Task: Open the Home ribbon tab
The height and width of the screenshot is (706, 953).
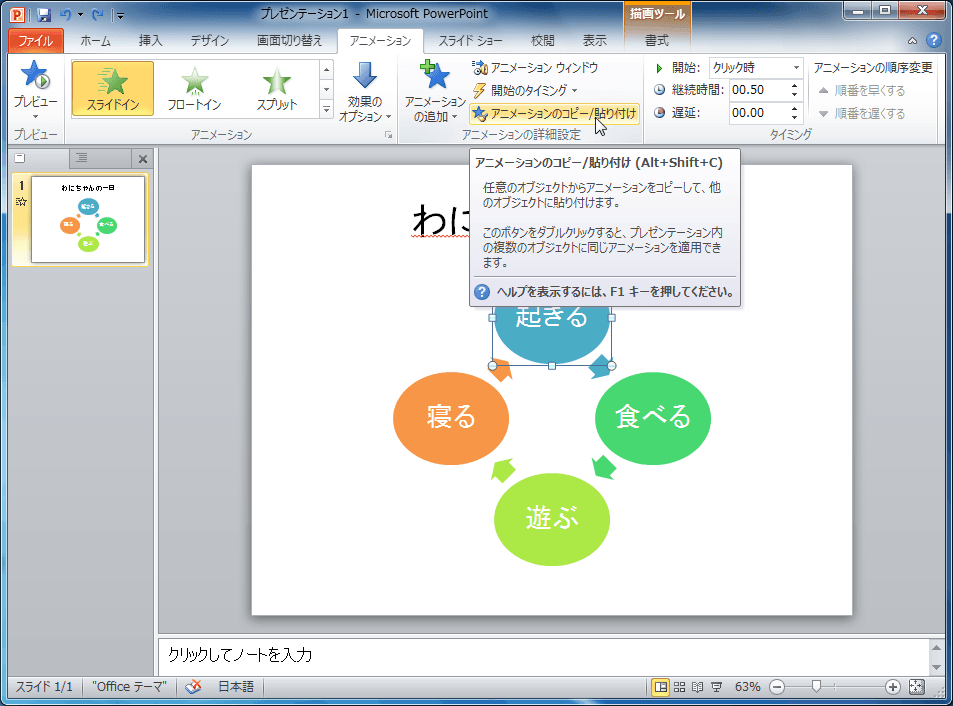Action: [95, 41]
